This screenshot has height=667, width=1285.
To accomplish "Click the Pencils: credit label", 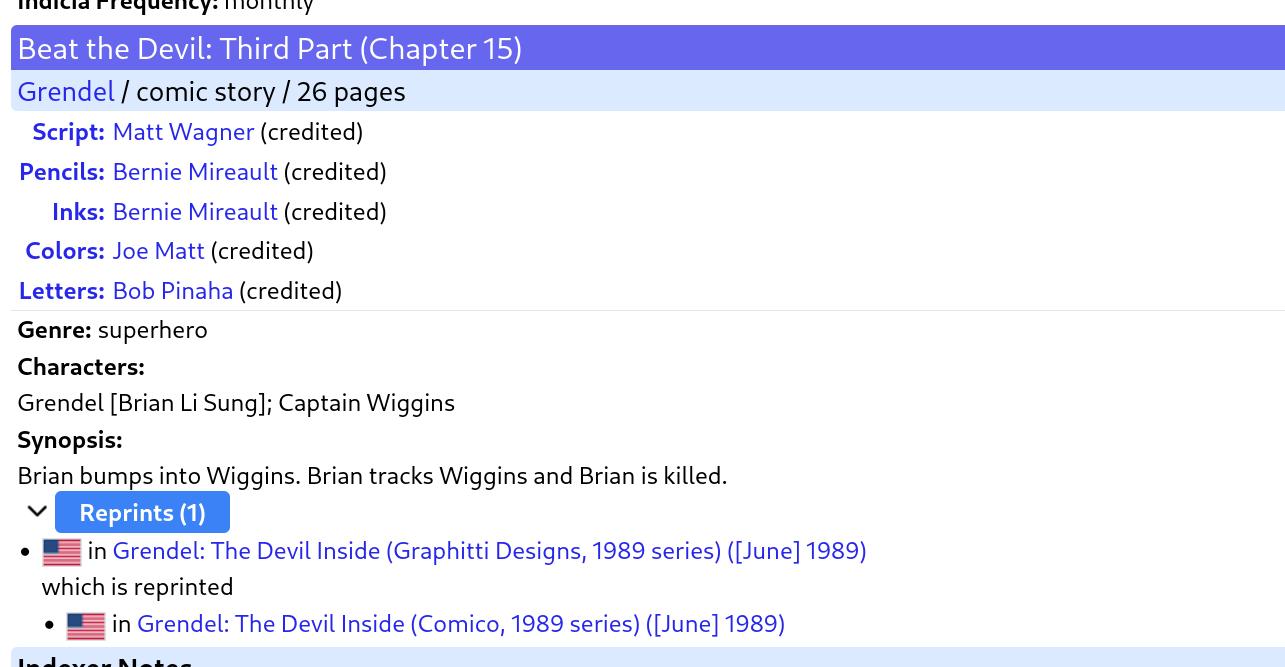I will click(x=62, y=171).
